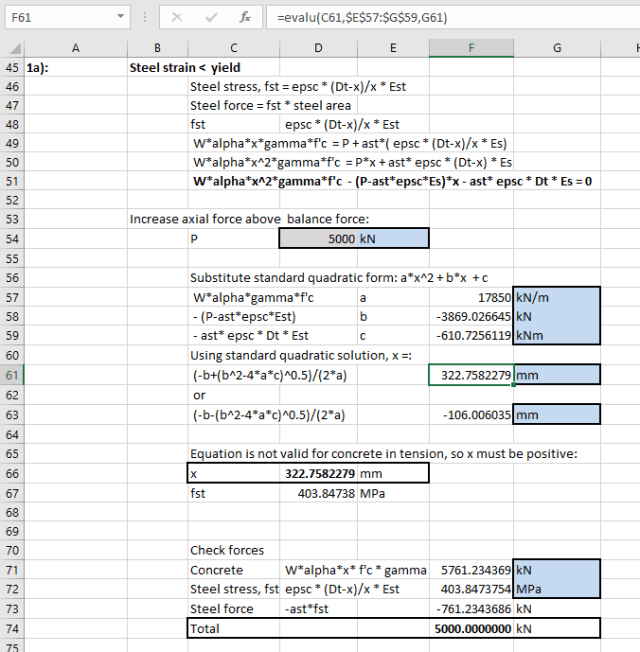The image size is (640, 652).
Task: Open the Name Box dropdown arrow
Action: pos(120,18)
